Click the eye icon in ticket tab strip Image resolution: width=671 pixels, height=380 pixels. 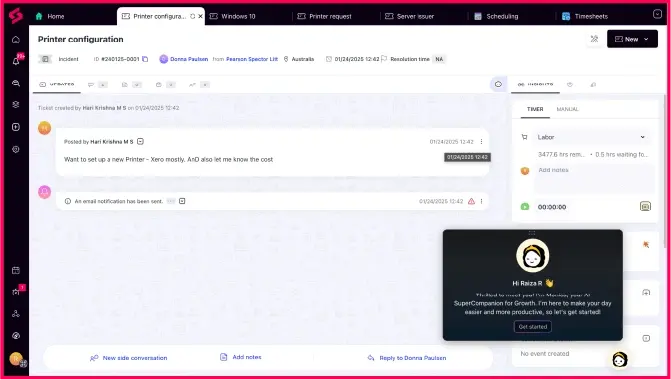[x=498, y=84]
